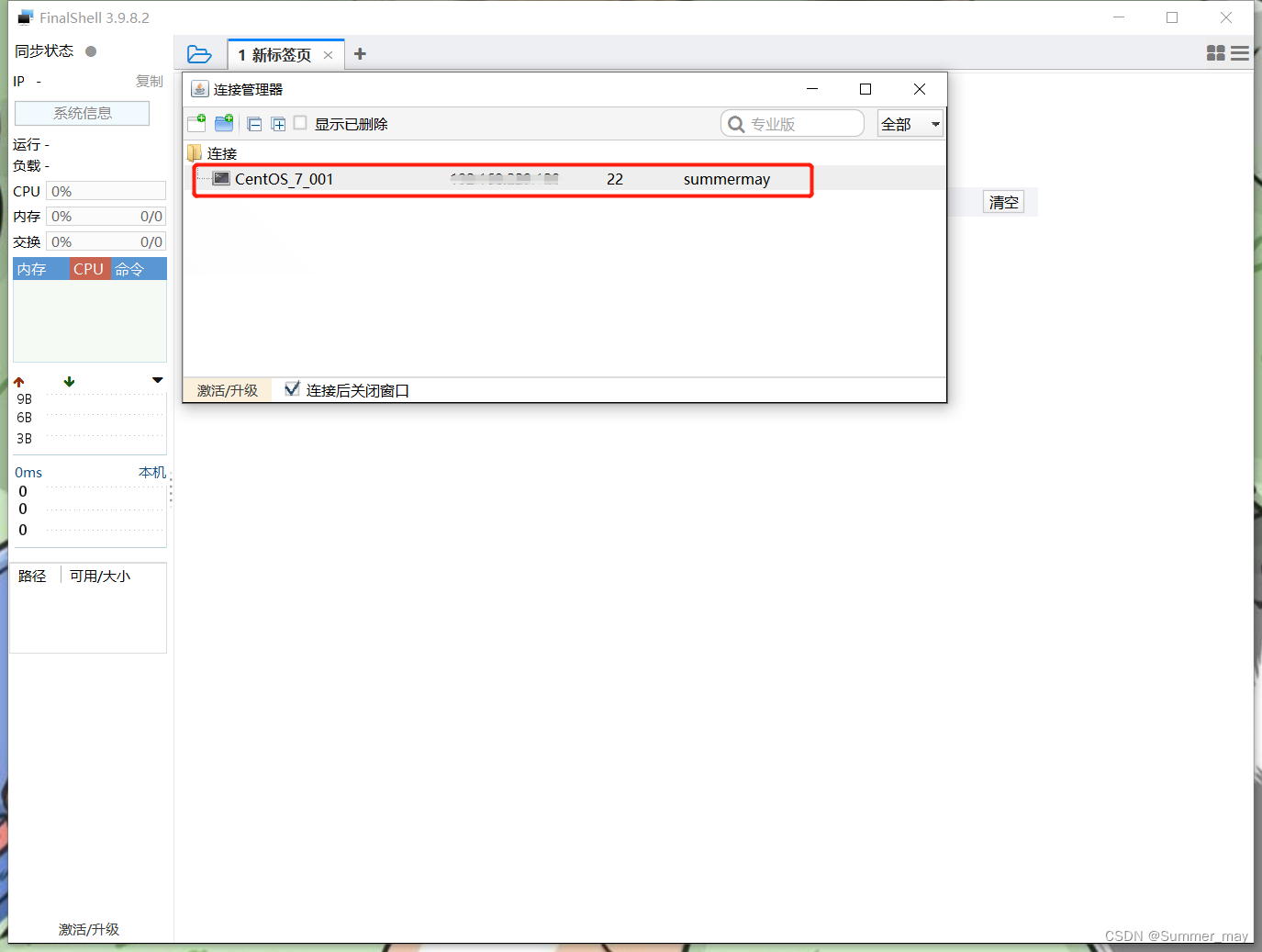Click the CPU usage bar in the sidebar
This screenshot has height=952, width=1262.
[x=106, y=191]
